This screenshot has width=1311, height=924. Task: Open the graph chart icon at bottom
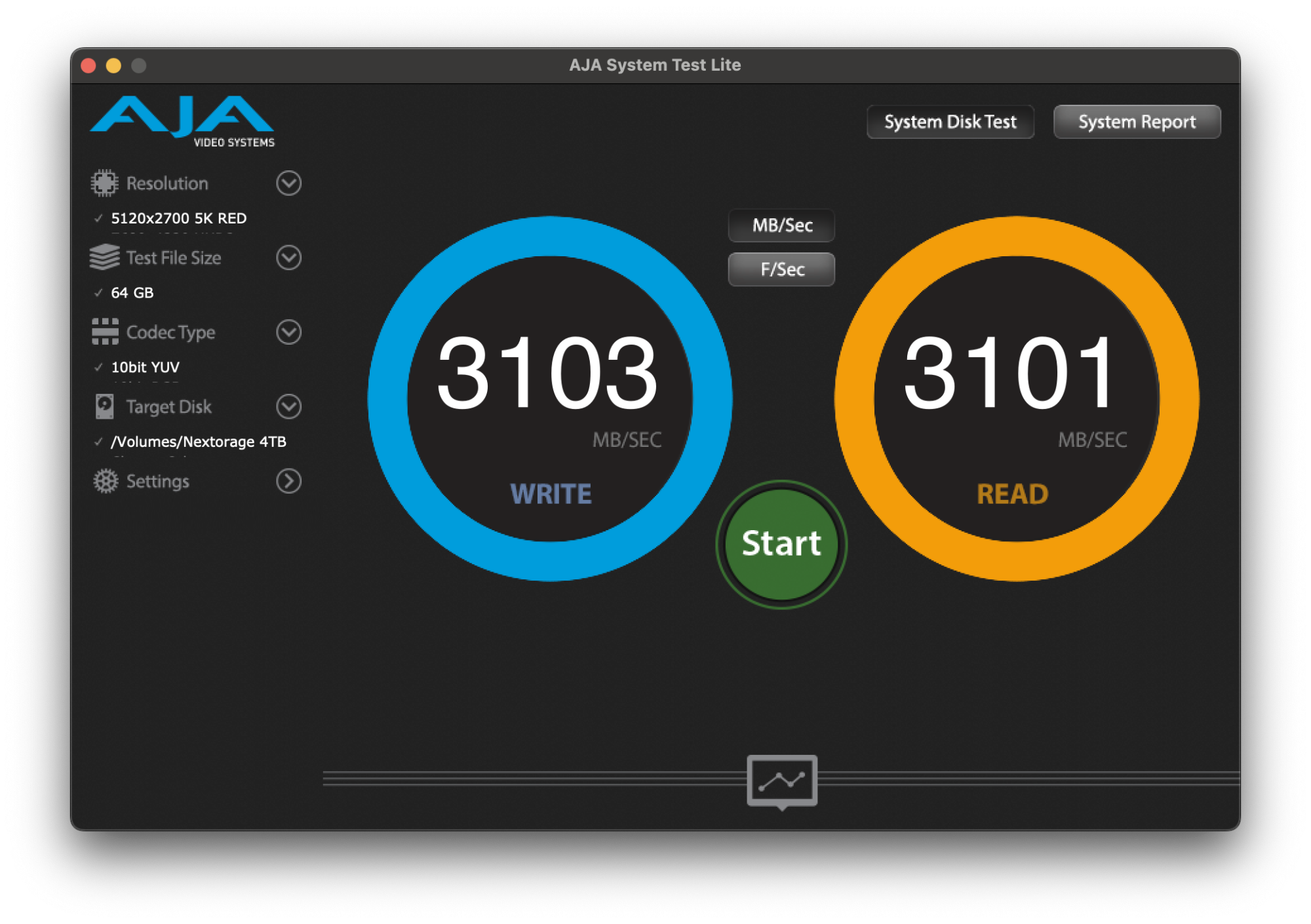coord(781,780)
